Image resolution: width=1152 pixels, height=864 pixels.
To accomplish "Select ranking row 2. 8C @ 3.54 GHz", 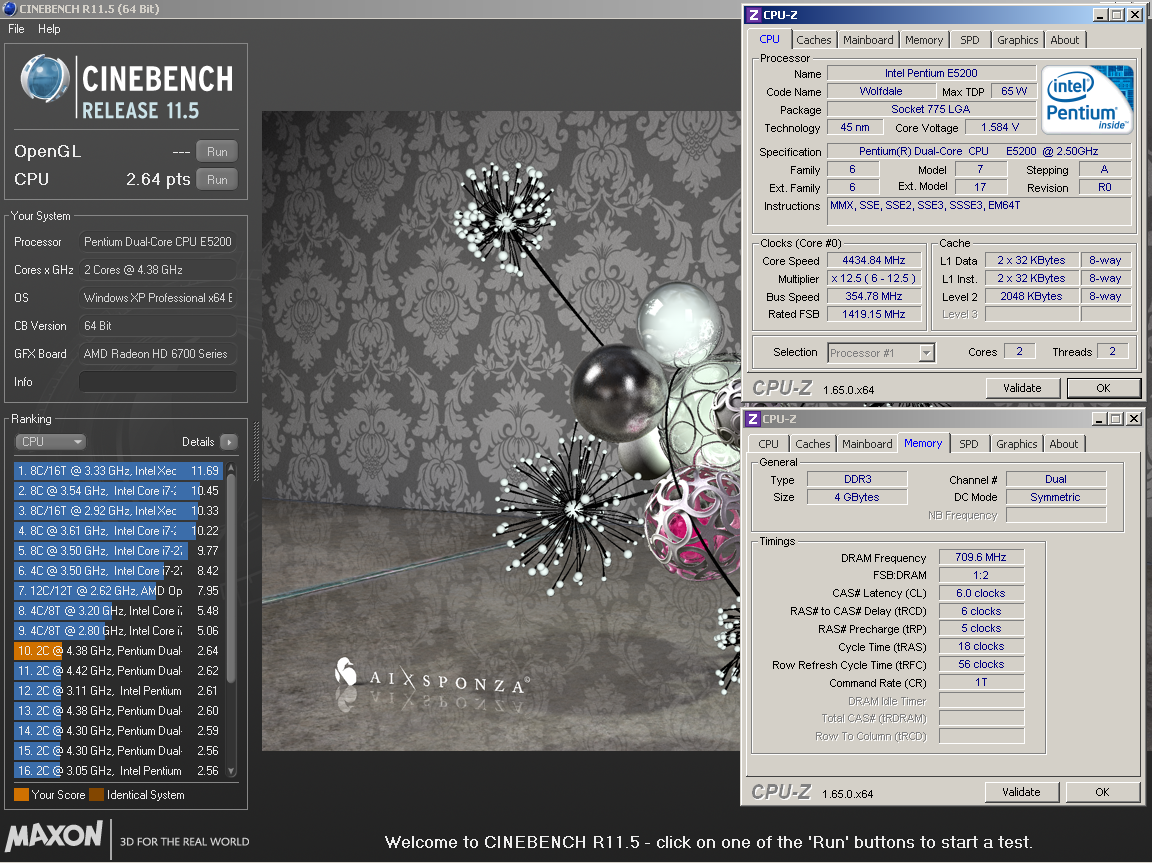I will (118, 491).
